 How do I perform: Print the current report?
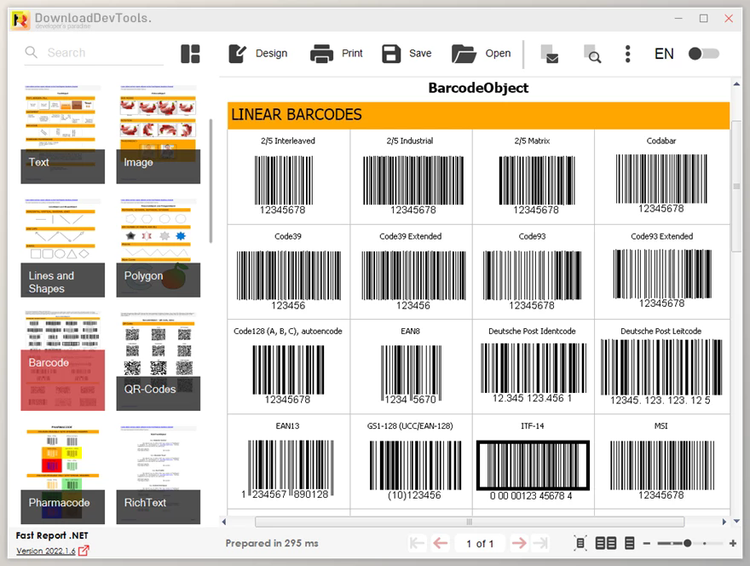(x=336, y=54)
